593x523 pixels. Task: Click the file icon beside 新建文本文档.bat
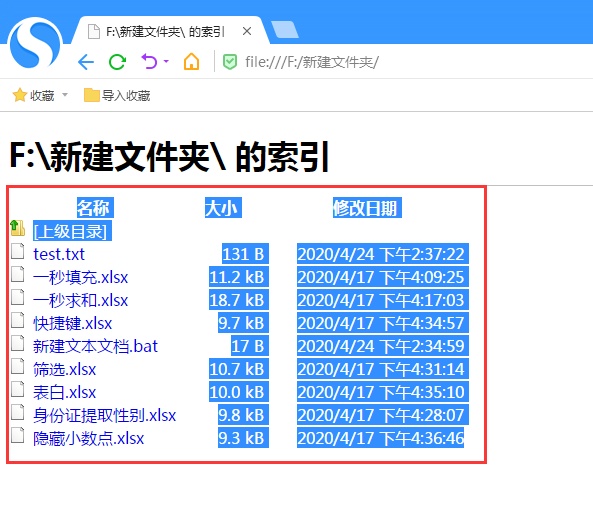(x=17, y=343)
